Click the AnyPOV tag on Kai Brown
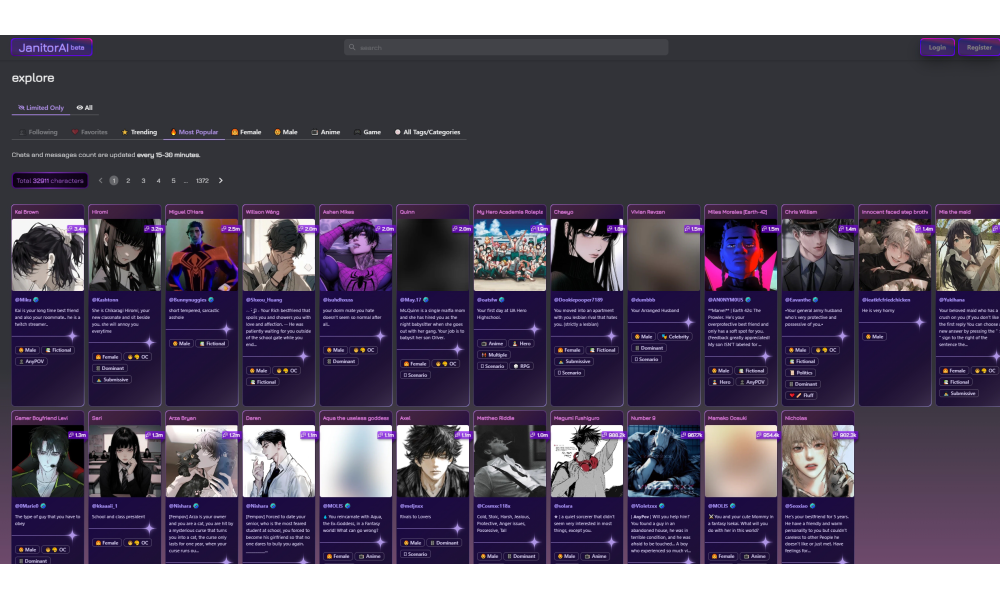 [32, 362]
